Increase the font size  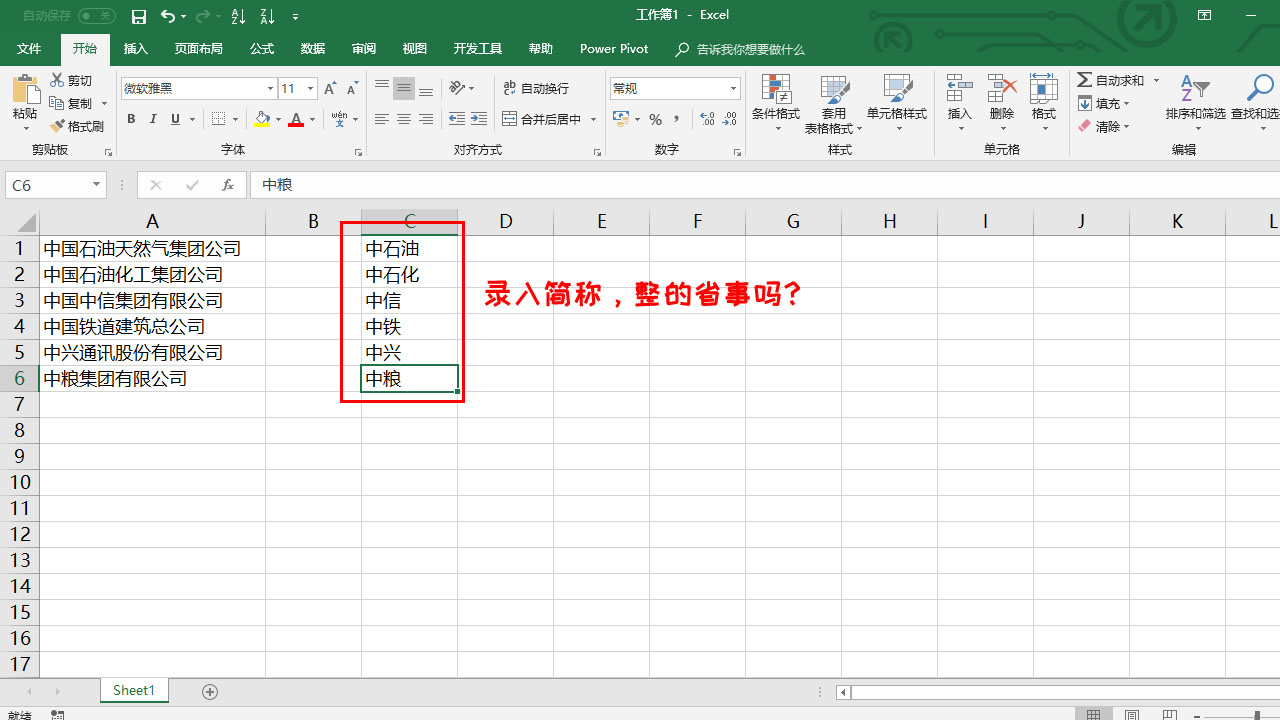pyautogui.click(x=330, y=89)
